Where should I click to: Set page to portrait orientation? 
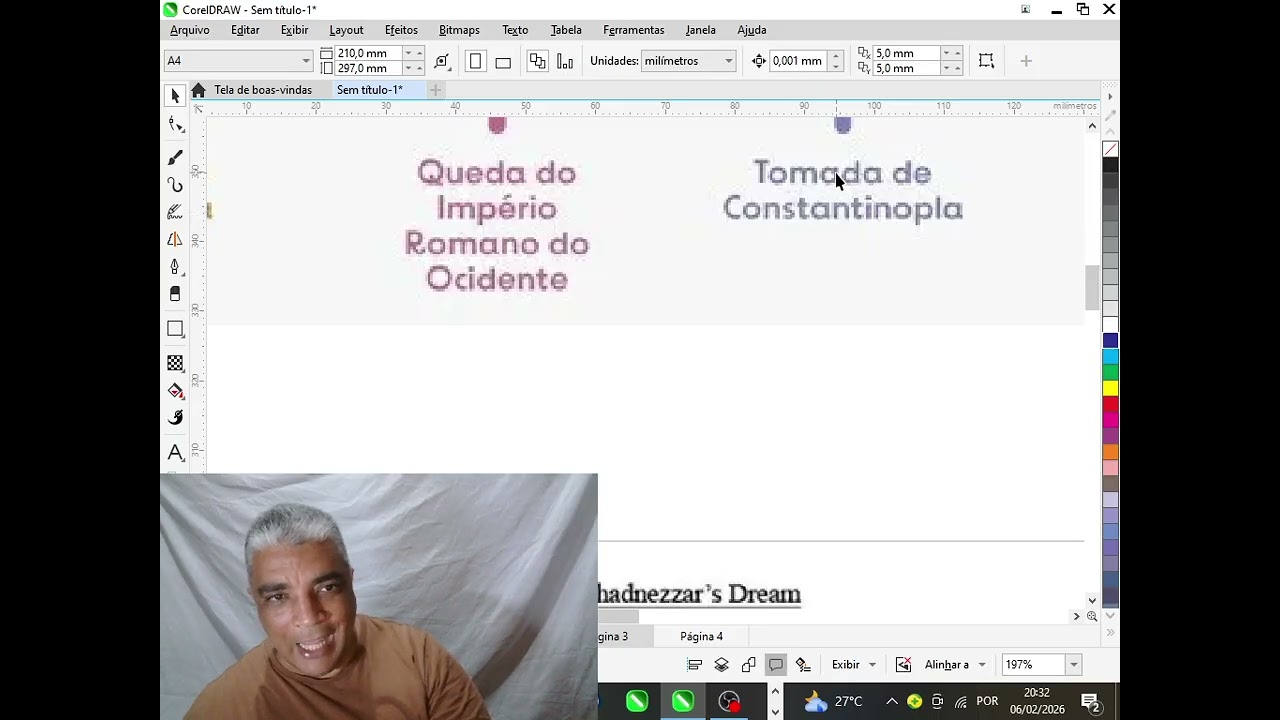coord(476,61)
